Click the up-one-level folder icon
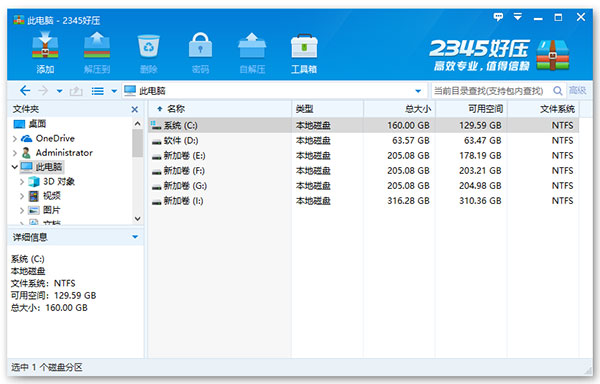This screenshot has height=384, width=600. pyautogui.click(x=76, y=91)
